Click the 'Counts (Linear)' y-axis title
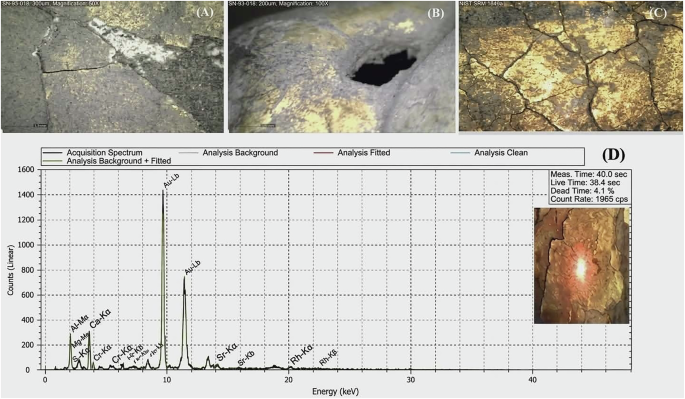Viewport: 685px width, 399px height. (10, 270)
